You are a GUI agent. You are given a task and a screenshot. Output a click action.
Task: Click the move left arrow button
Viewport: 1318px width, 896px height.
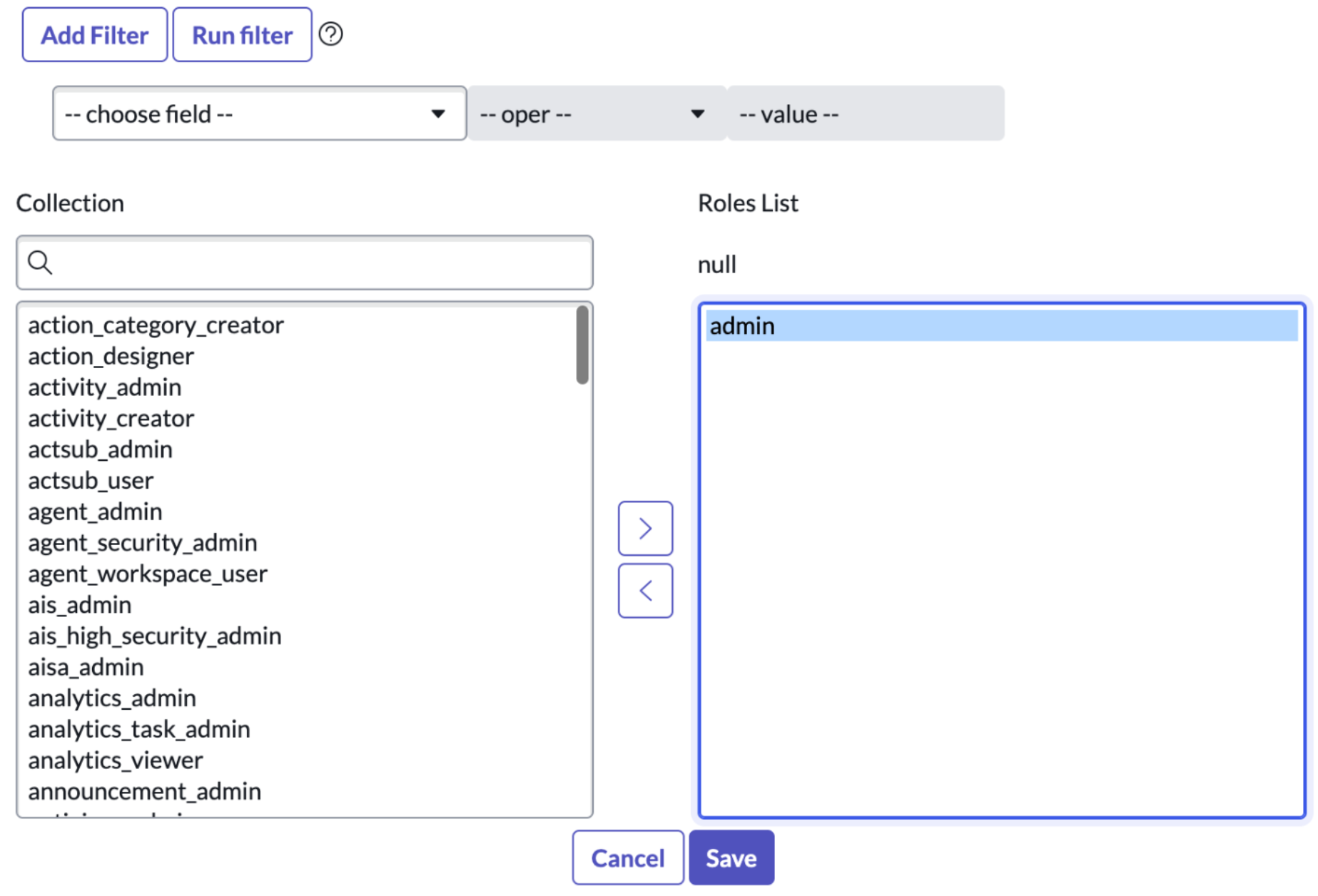645,591
